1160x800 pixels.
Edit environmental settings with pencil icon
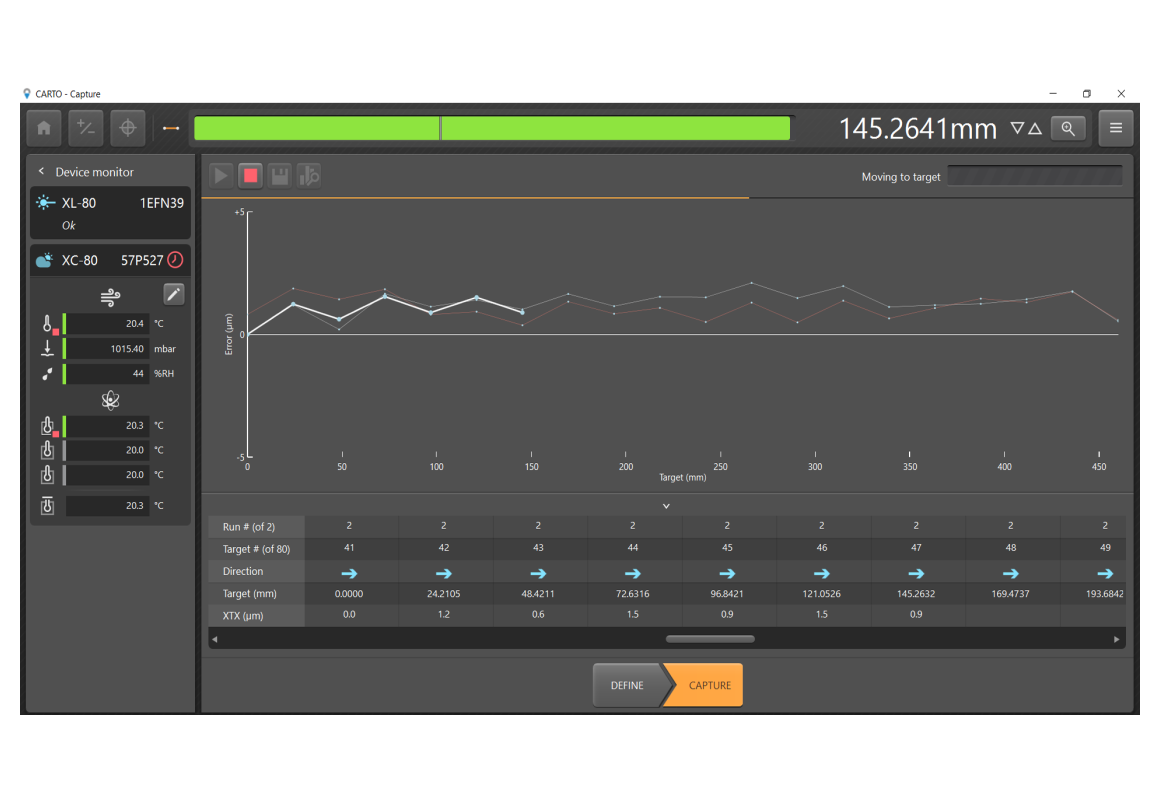point(173,295)
